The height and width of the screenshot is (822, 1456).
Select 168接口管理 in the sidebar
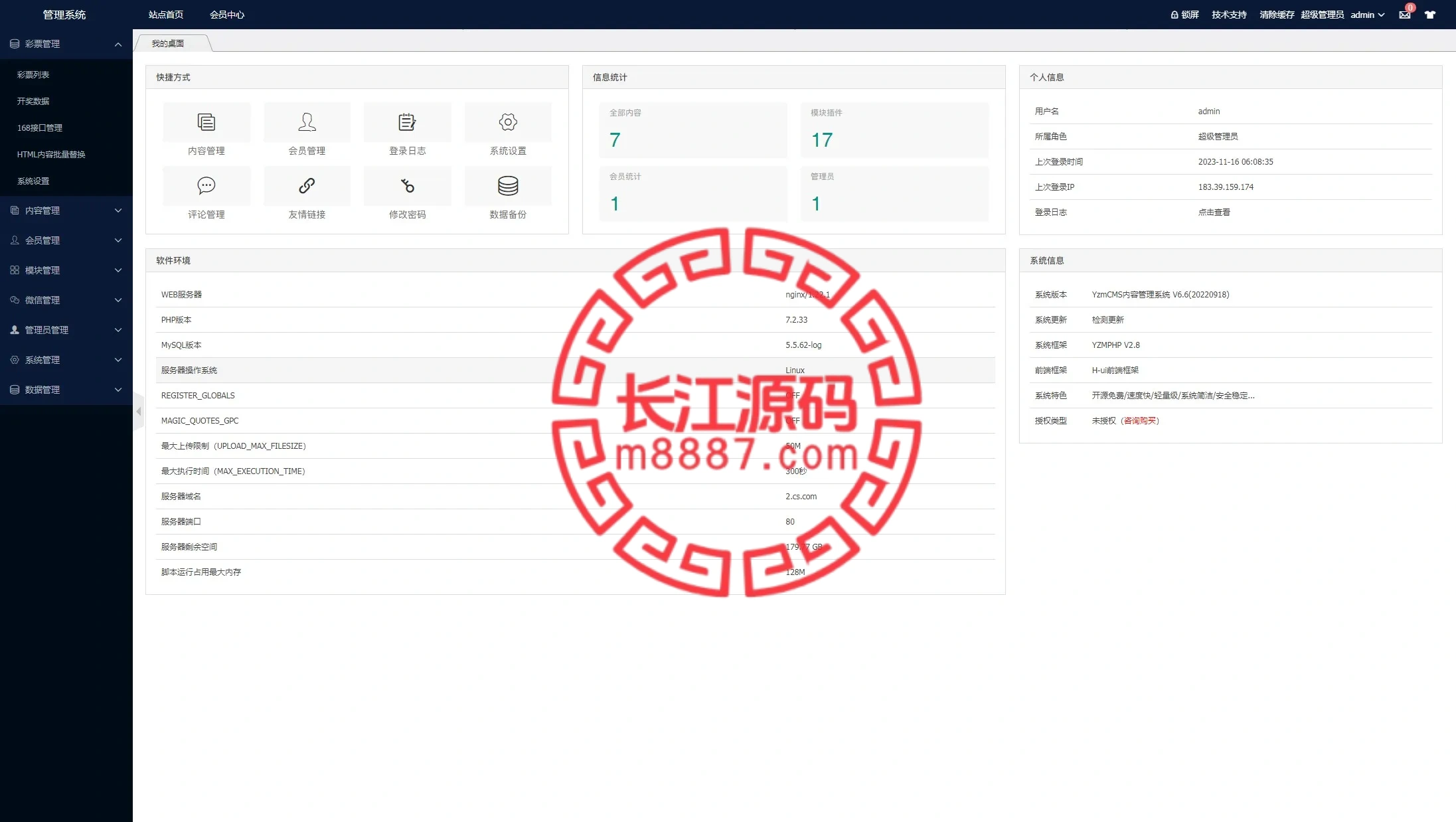(40, 127)
